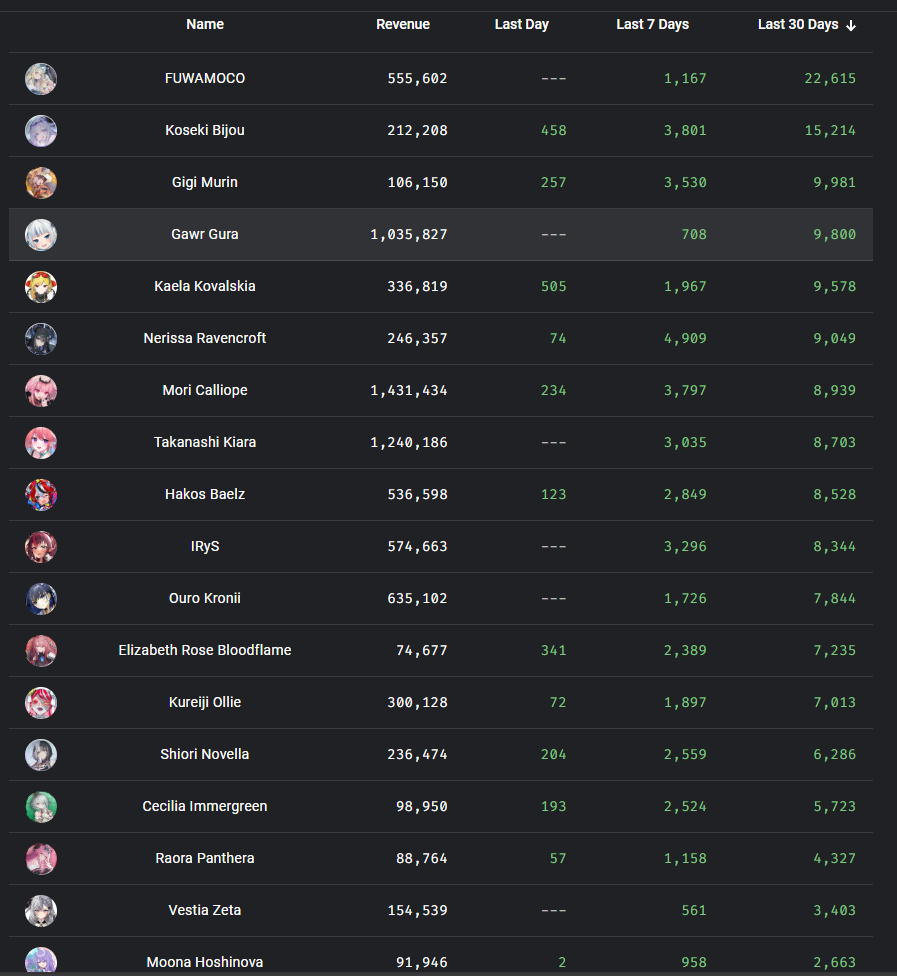The image size is (897, 976).
Task: Click FUWAMOCO's avatar icon
Action: [x=41, y=79]
